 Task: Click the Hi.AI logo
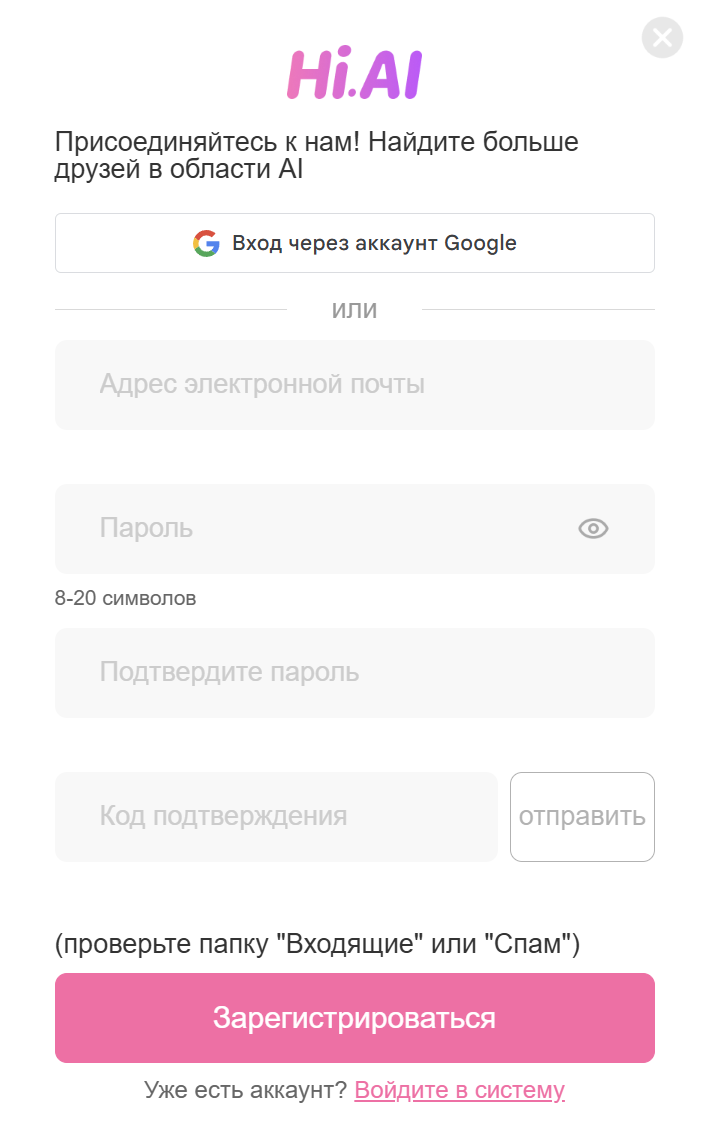(x=355, y=74)
